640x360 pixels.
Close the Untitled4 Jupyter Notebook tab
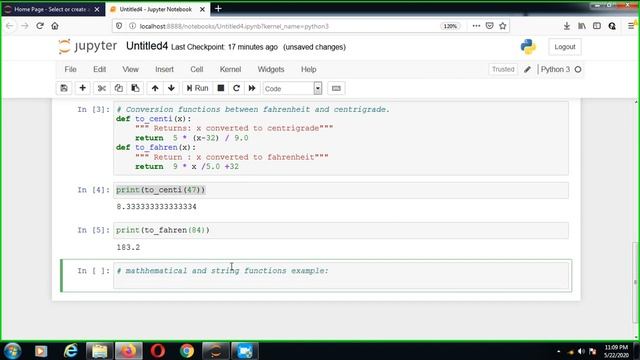(x=202, y=9)
